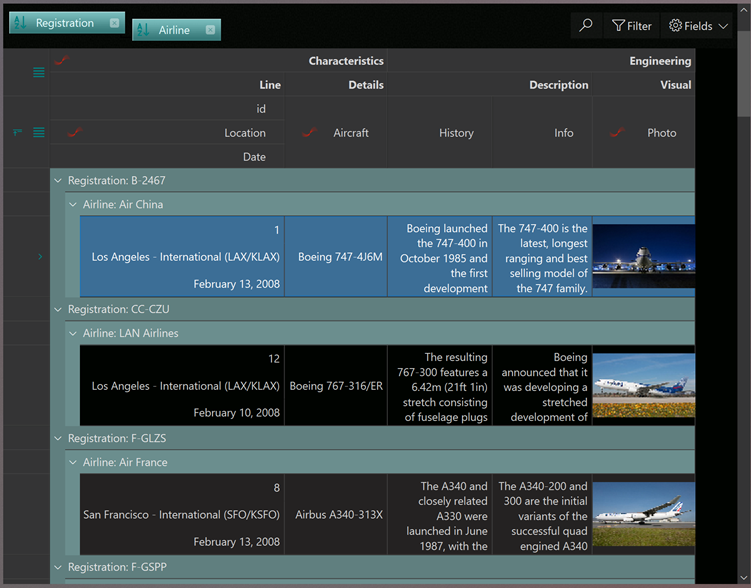This screenshot has width=751, height=588.
Task: Click info text 'The A340-200 and 300'
Action: pyautogui.click(x=543, y=514)
